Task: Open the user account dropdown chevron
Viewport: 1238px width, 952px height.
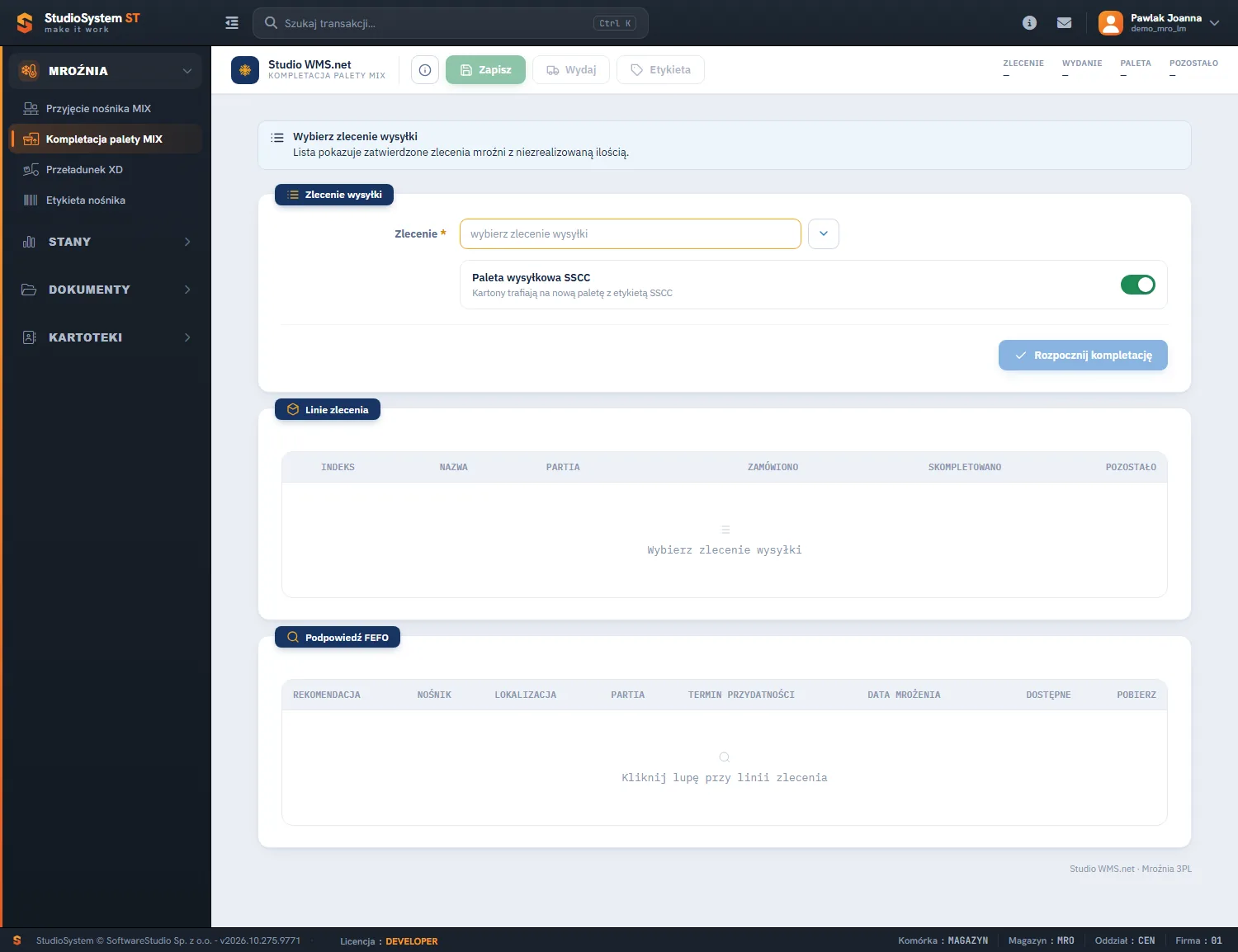Action: tap(1214, 23)
